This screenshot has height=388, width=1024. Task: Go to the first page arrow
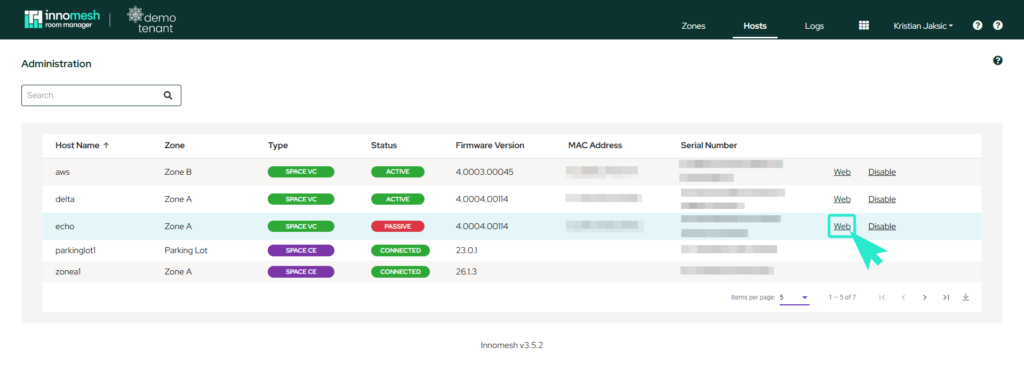[882, 297]
